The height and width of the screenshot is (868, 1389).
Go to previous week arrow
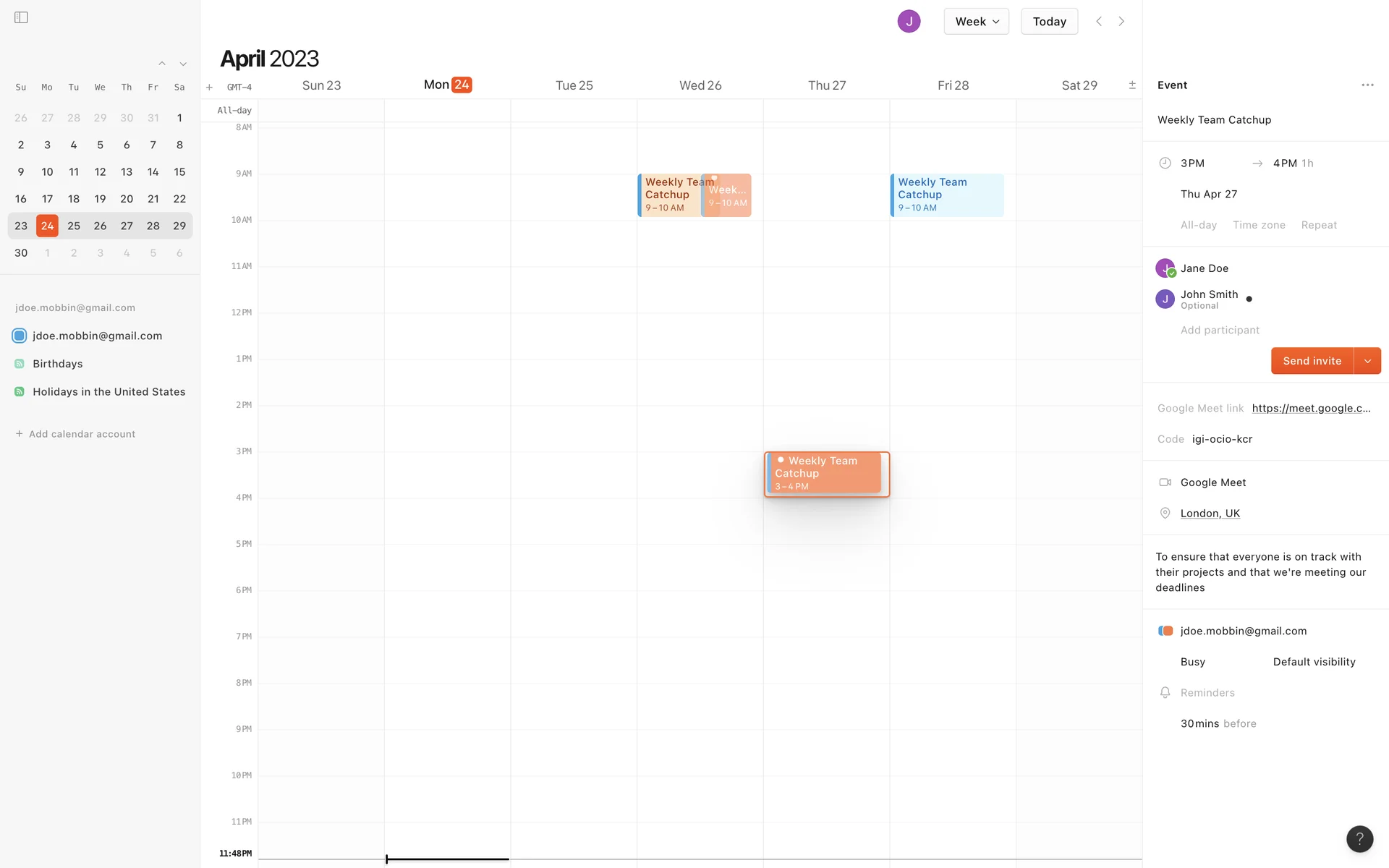pyautogui.click(x=1099, y=22)
